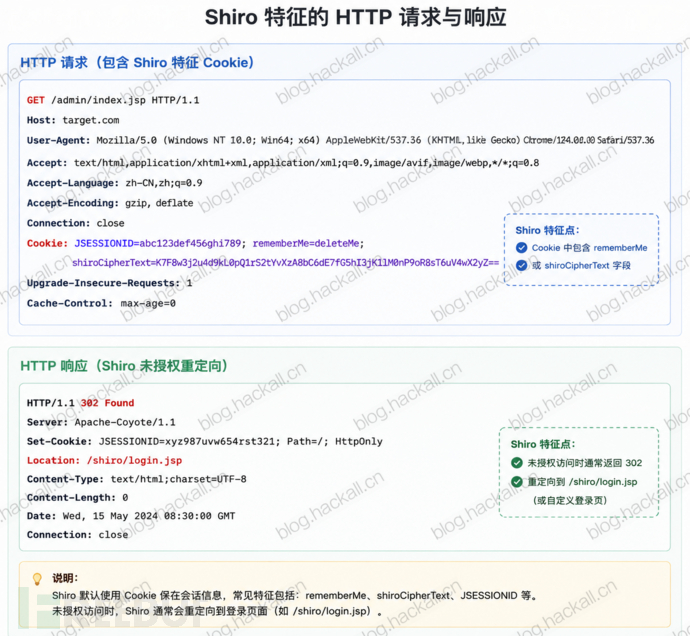The image size is (690, 636).
Task: Click the '(或自定义登录页)' note text
Action: [570, 500]
